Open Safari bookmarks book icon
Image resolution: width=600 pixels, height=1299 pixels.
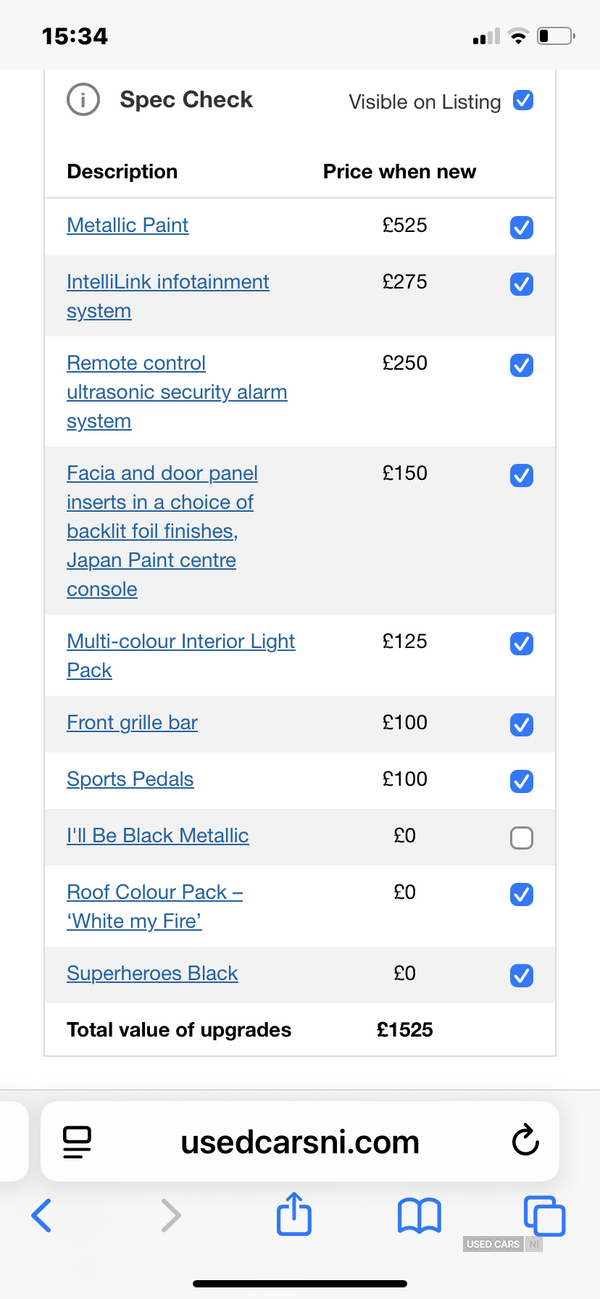(x=419, y=1216)
